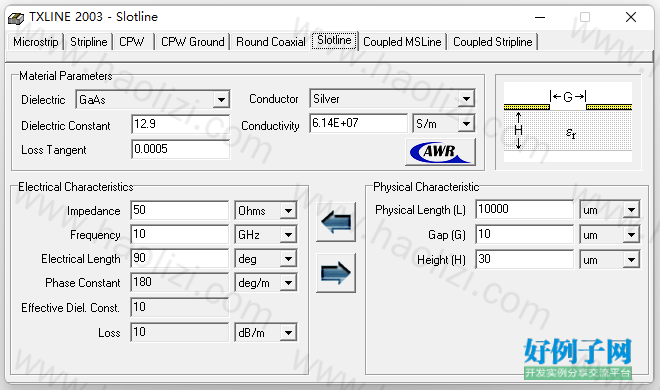
Task: Click the Dielectric Constant field 12.9
Action: pos(180,124)
